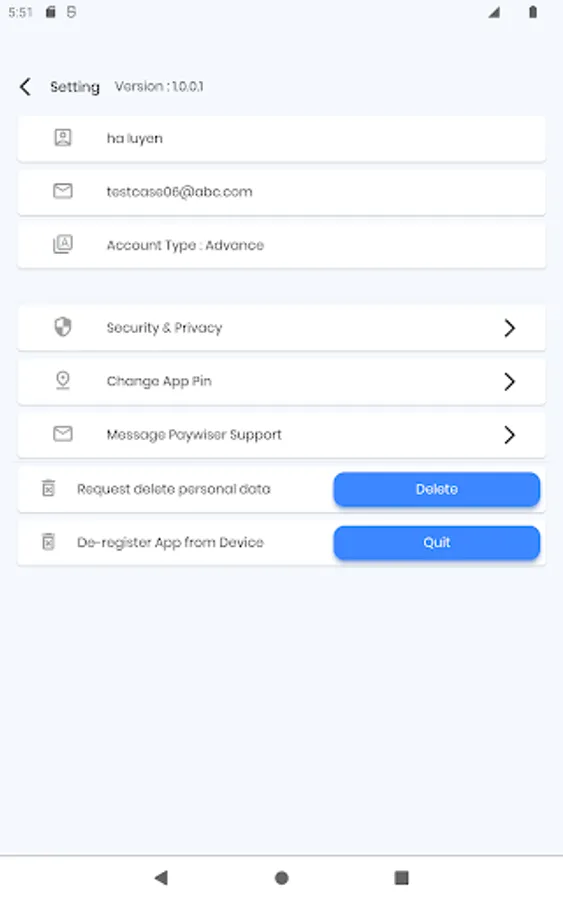Click the envelope icon beside the email address
The height and width of the screenshot is (900, 563).
pyautogui.click(x=63, y=191)
